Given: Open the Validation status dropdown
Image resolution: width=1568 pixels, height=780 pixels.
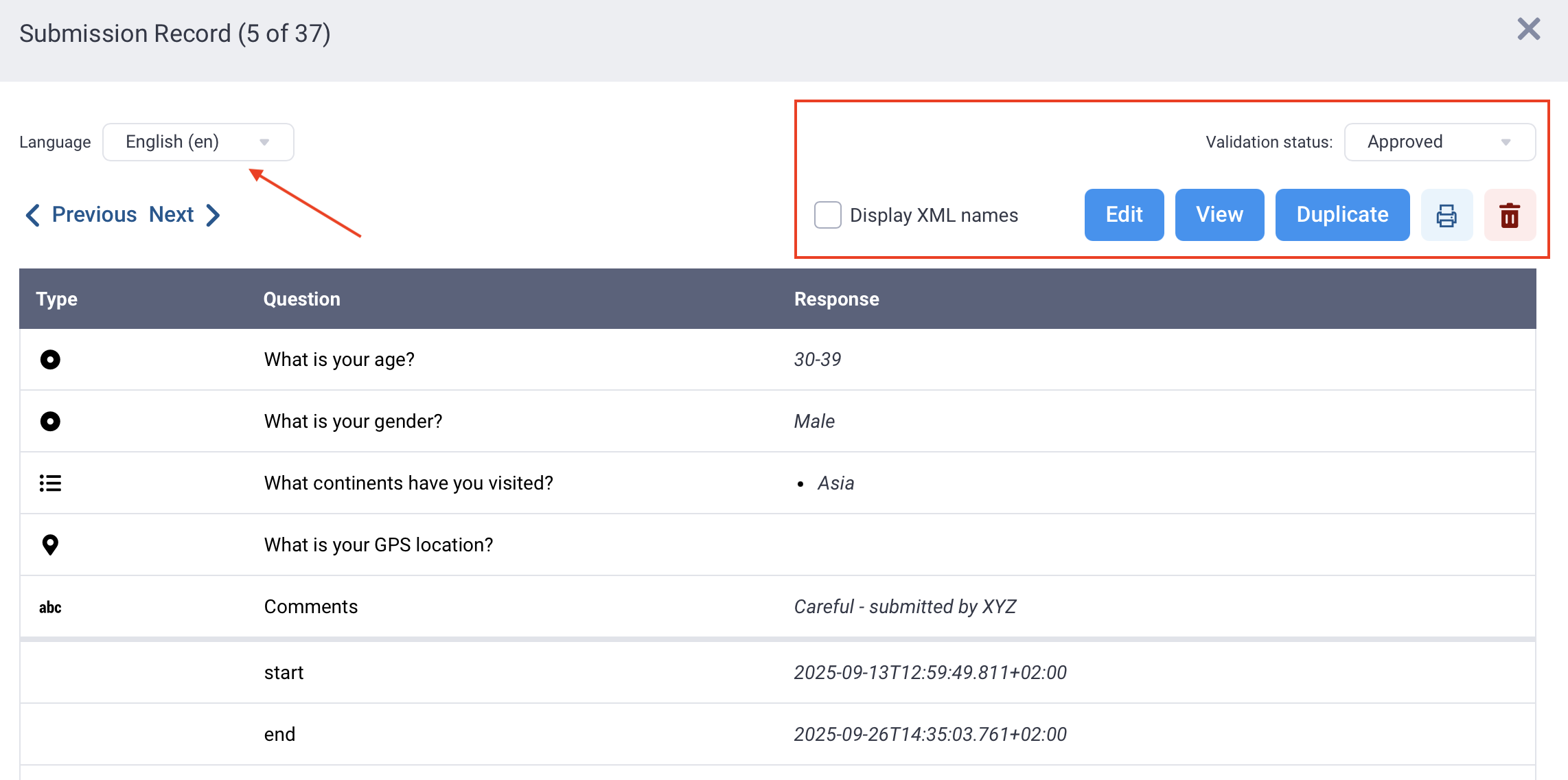Looking at the screenshot, I should coord(1439,142).
